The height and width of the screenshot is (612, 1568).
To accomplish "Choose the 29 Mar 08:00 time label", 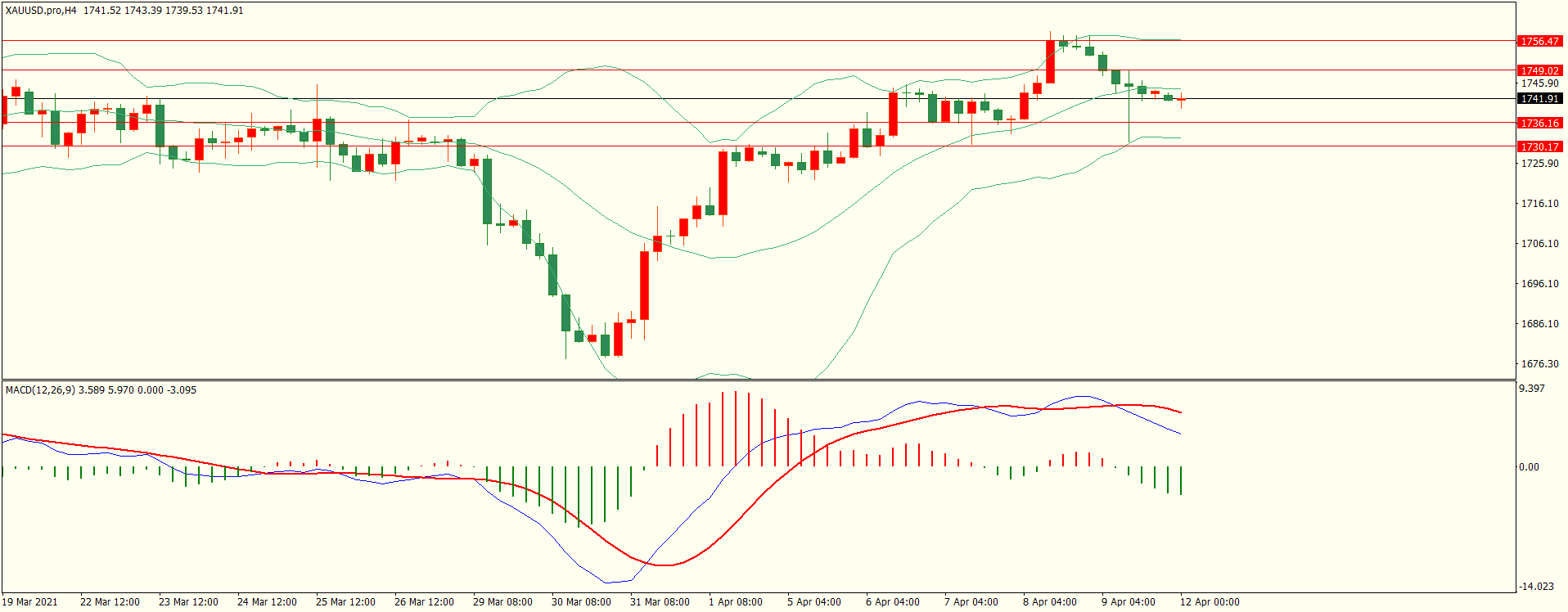I will 502,602.
